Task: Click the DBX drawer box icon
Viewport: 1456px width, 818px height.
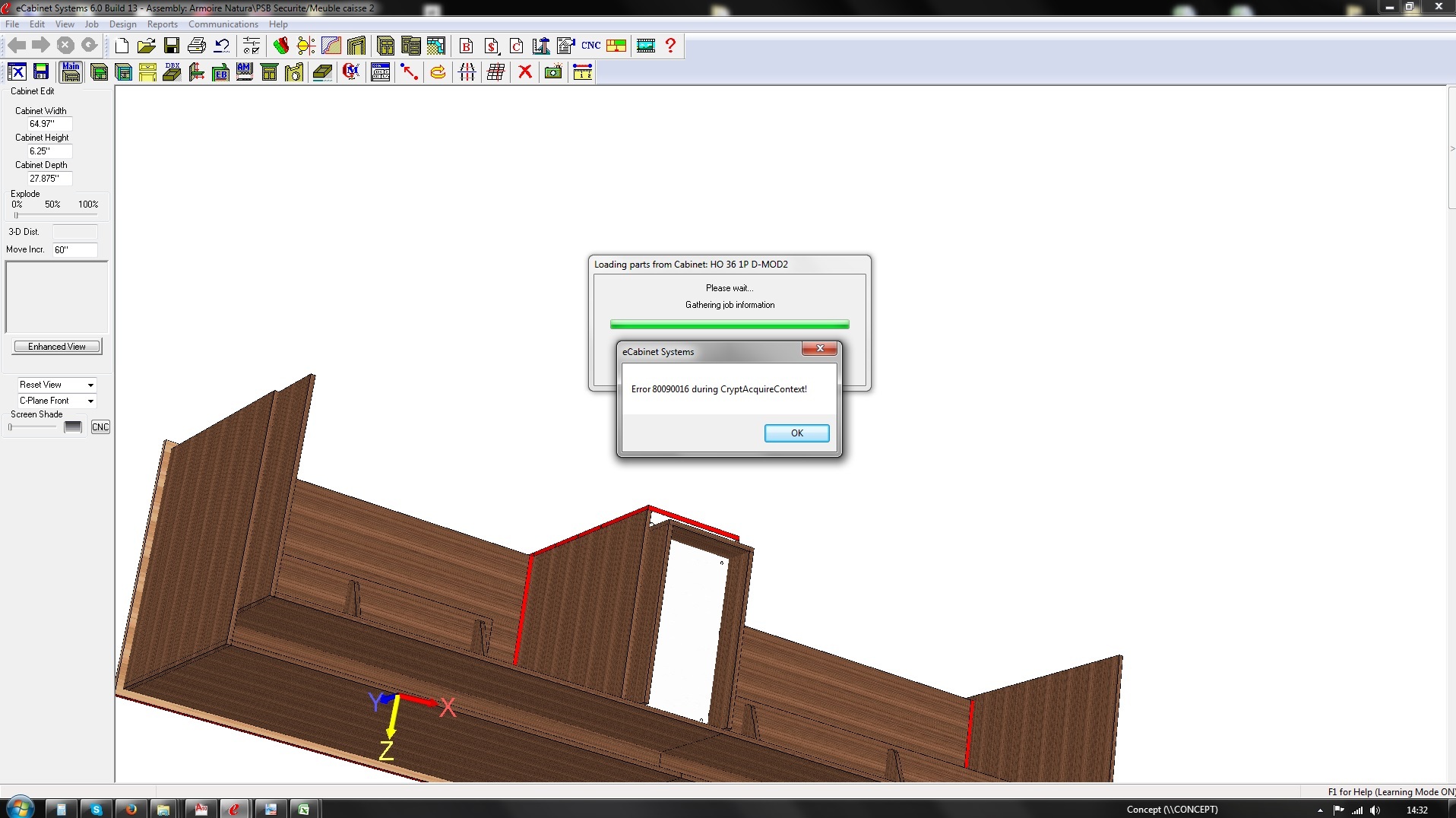Action: click(x=173, y=72)
